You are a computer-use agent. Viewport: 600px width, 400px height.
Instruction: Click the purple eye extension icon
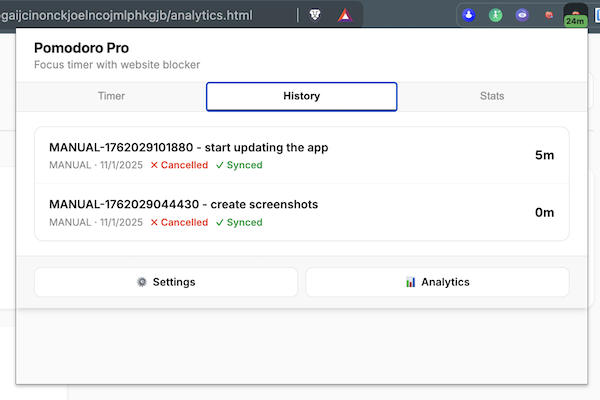coord(522,15)
